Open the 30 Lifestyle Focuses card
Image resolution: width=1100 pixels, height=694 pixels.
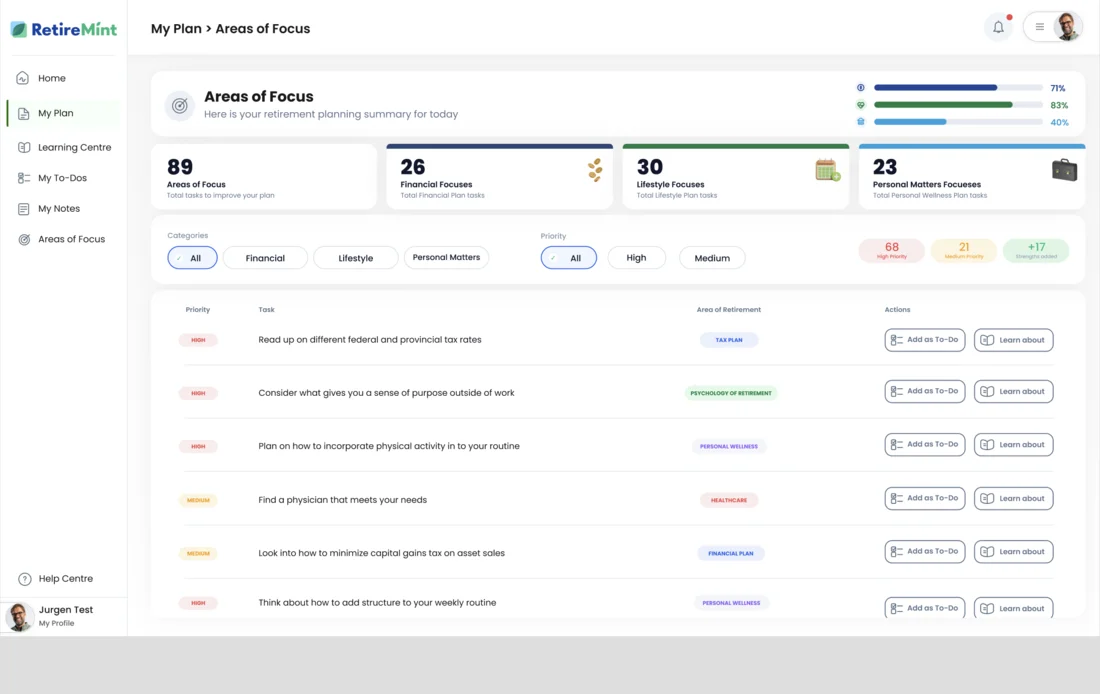click(x=736, y=177)
